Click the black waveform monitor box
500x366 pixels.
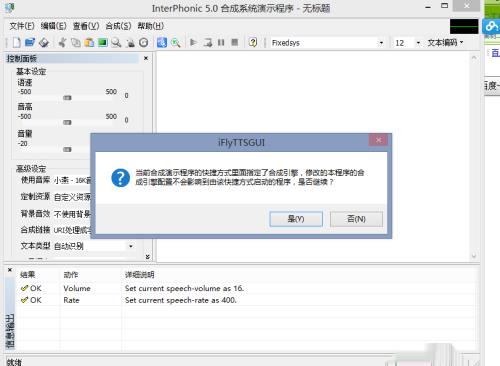(464, 26)
